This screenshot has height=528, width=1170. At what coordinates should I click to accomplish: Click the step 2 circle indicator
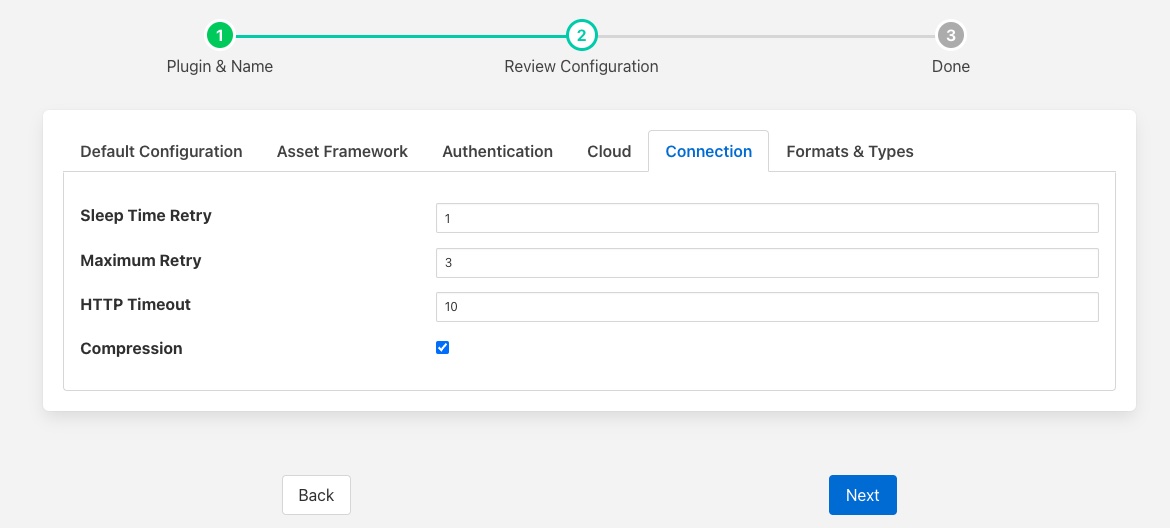[x=581, y=36]
